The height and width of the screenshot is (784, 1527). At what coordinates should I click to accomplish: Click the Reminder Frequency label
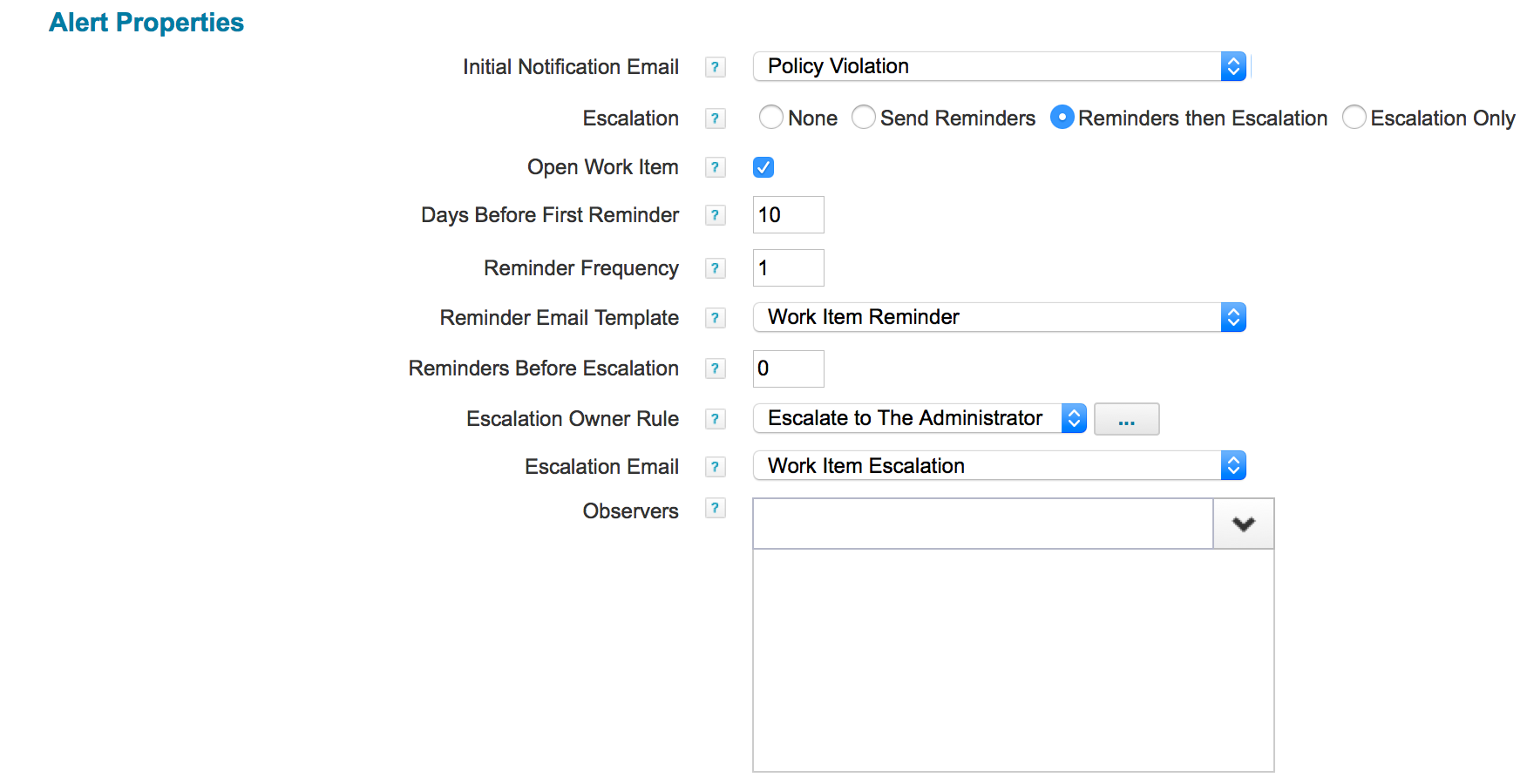pos(581,268)
